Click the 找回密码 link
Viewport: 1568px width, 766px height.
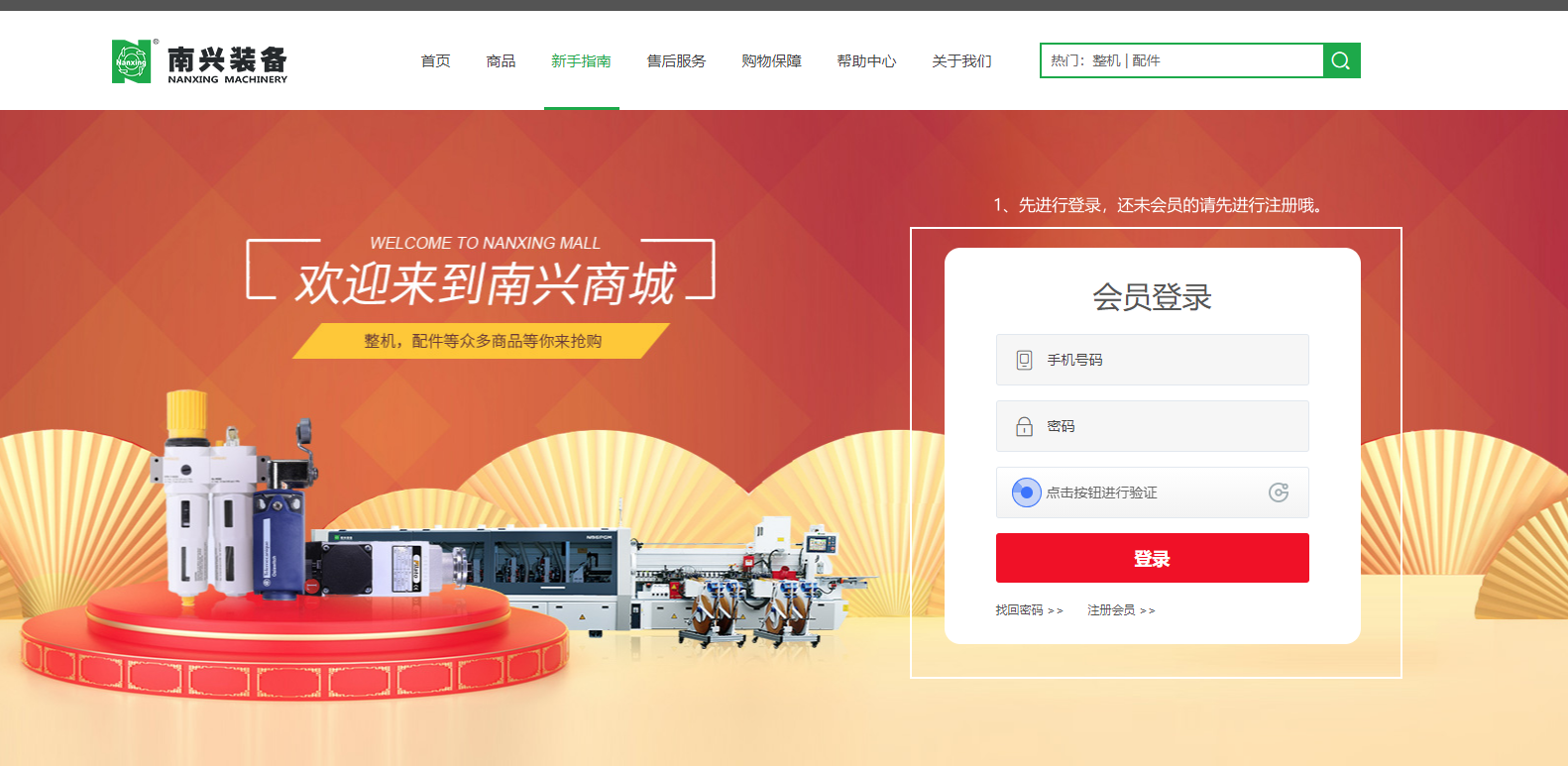pyautogui.click(x=1029, y=610)
